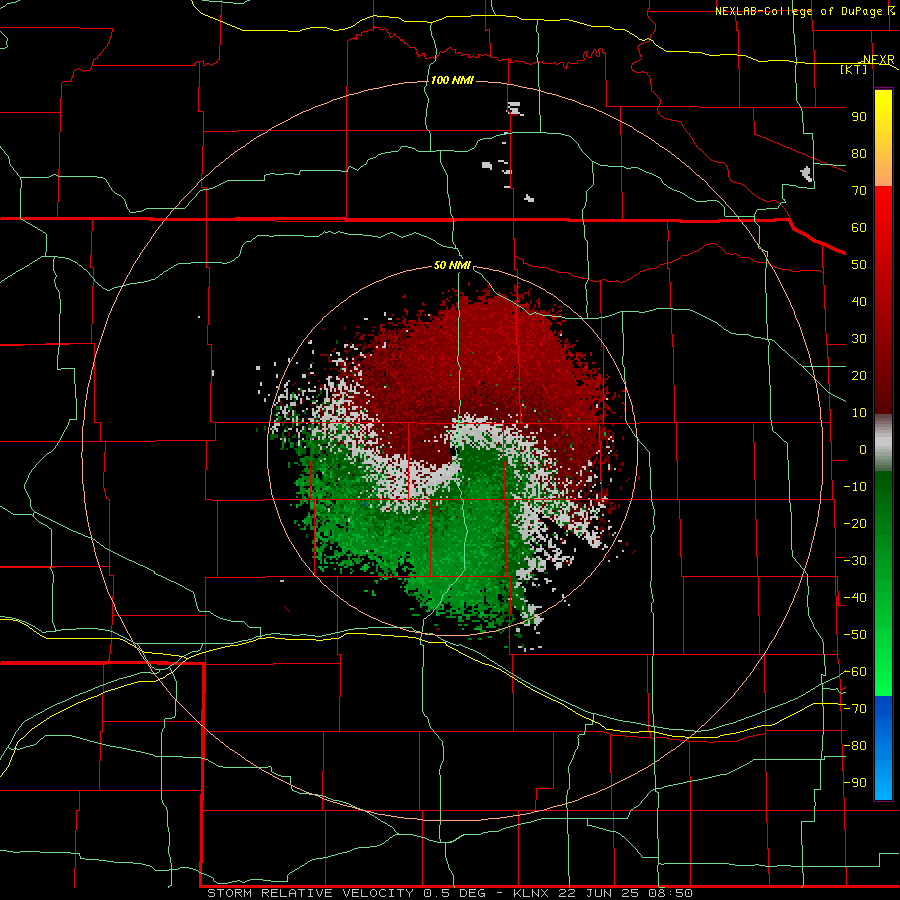
Task: Click the '100 NMI' range ring label
Action: (x=452, y=80)
